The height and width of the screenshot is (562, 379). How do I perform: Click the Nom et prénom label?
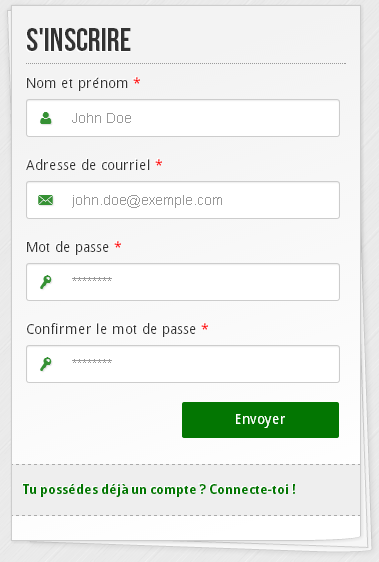[x=77, y=83]
